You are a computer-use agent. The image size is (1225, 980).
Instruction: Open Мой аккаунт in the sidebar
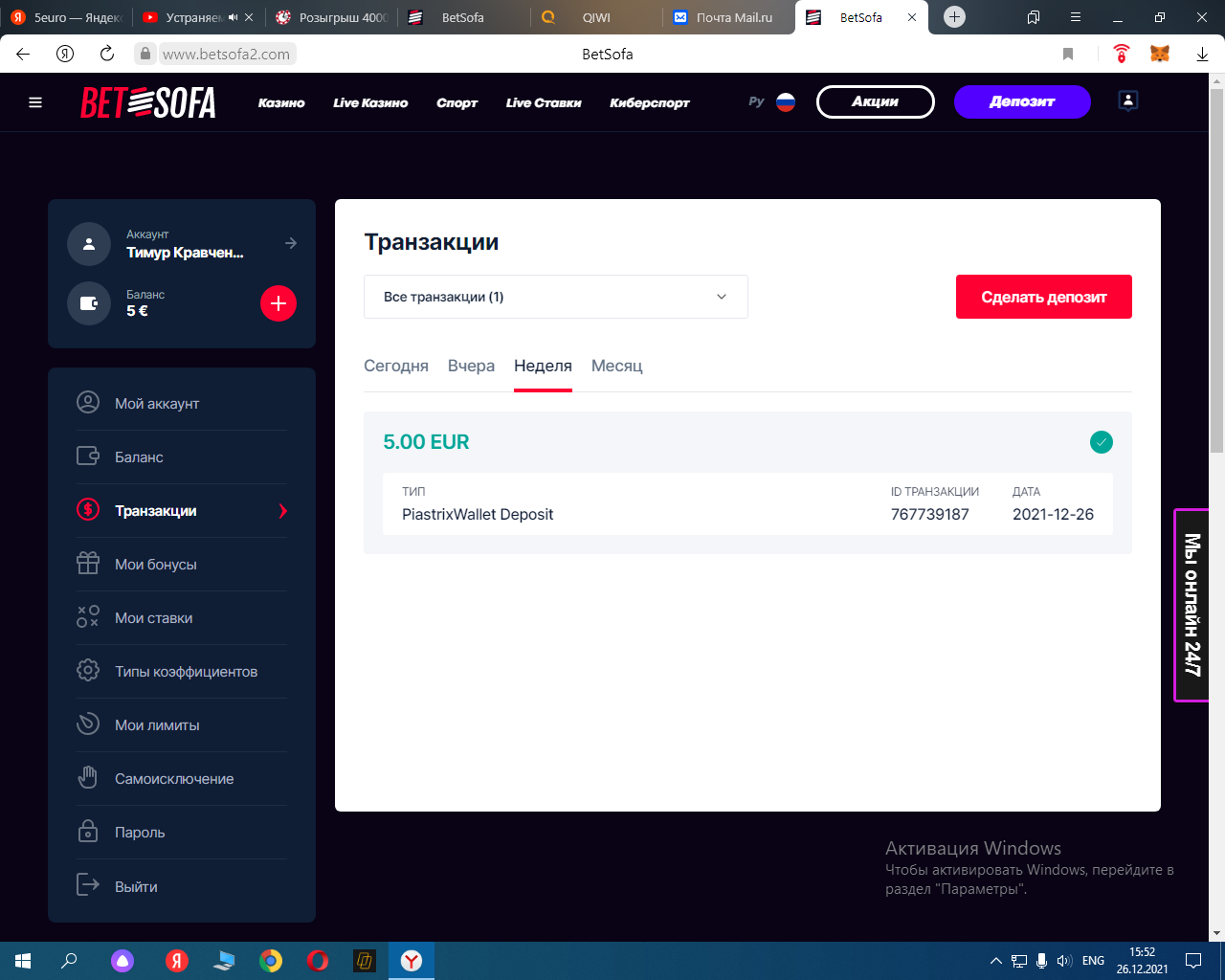tap(182, 404)
